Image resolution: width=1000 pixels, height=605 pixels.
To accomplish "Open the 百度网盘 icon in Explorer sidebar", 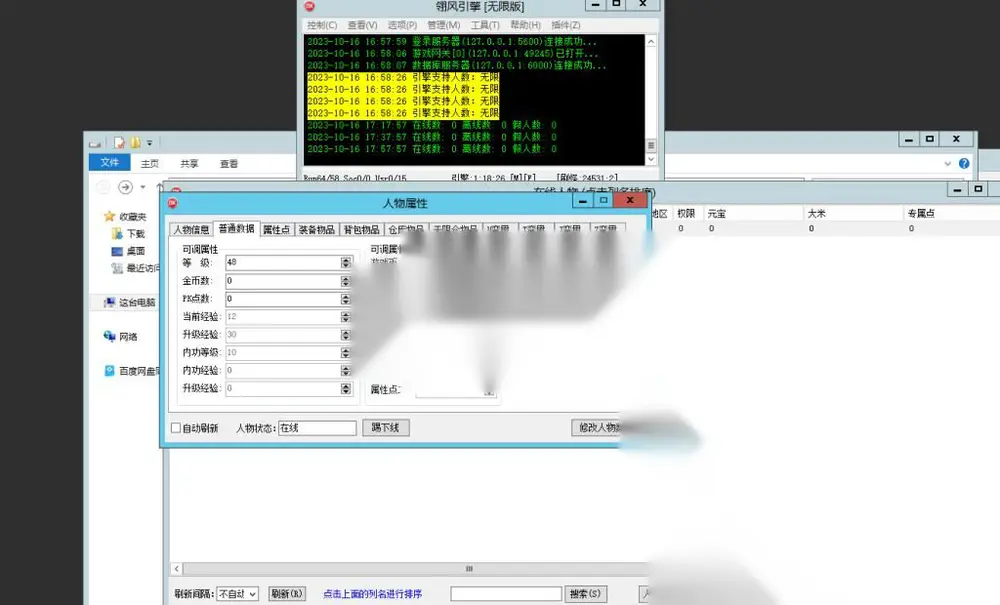I will coord(110,370).
